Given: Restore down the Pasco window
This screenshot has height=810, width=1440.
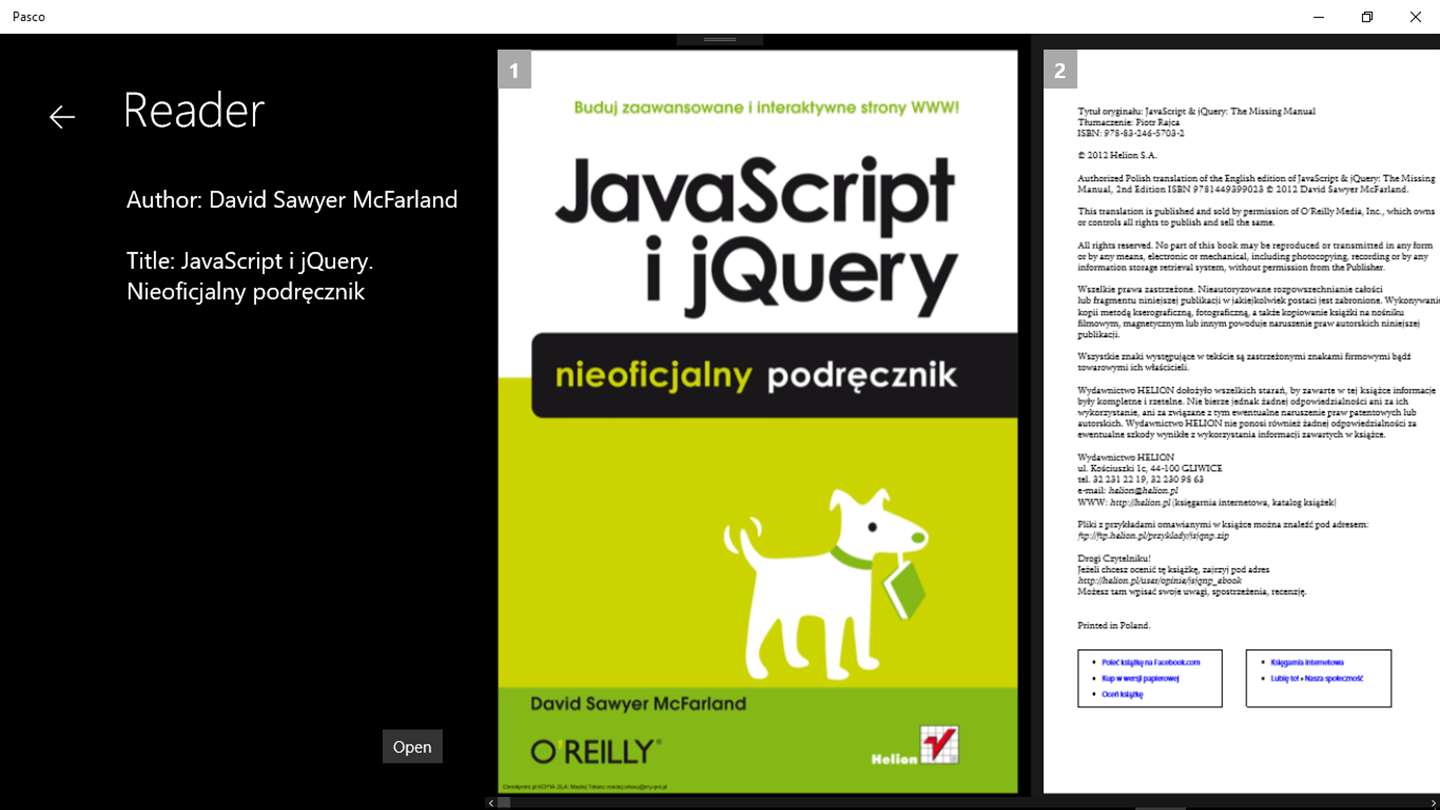Looking at the screenshot, I should coord(1367,17).
